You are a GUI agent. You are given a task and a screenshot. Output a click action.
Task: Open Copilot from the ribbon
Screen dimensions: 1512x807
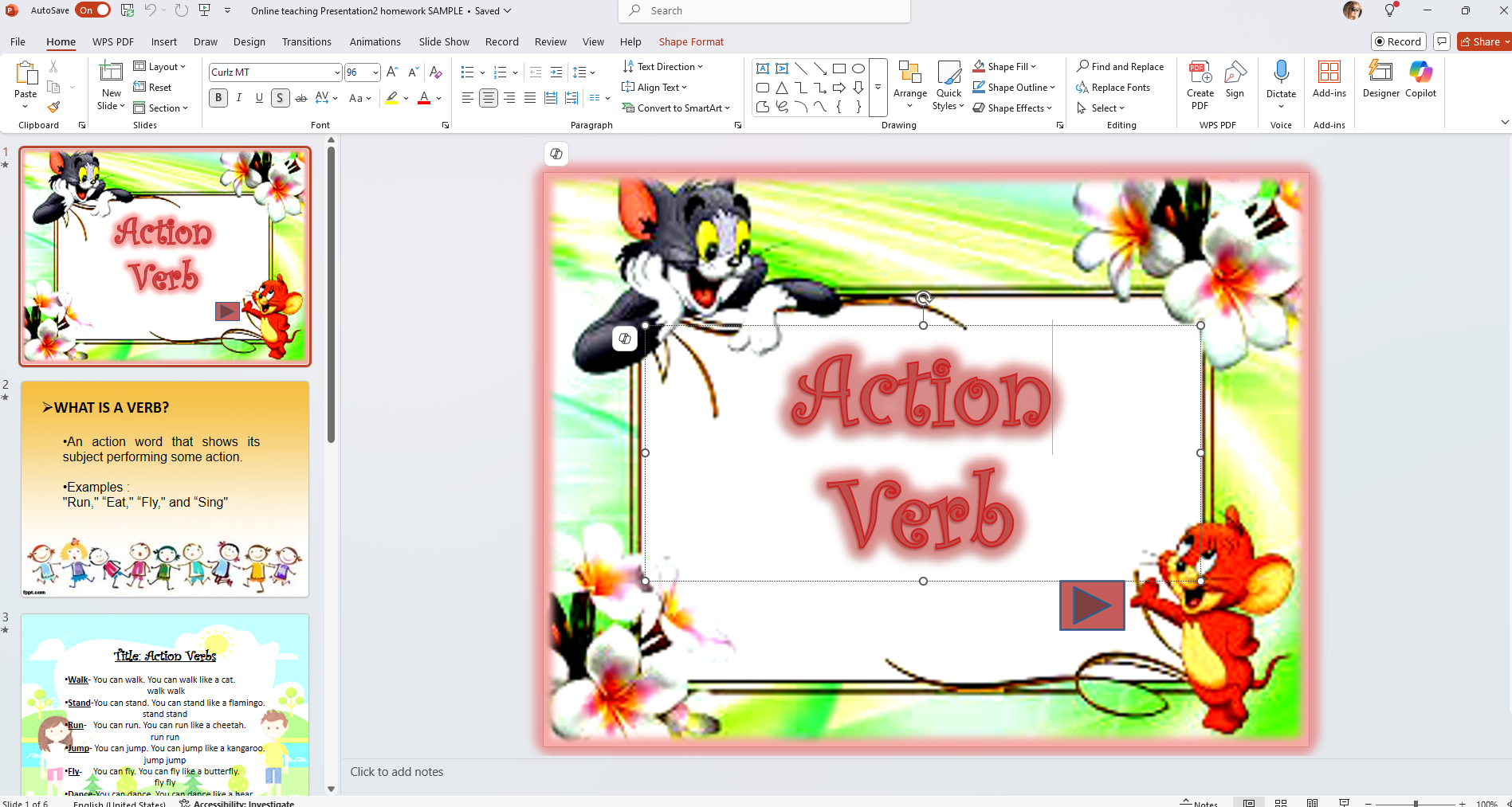click(x=1420, y=80)
